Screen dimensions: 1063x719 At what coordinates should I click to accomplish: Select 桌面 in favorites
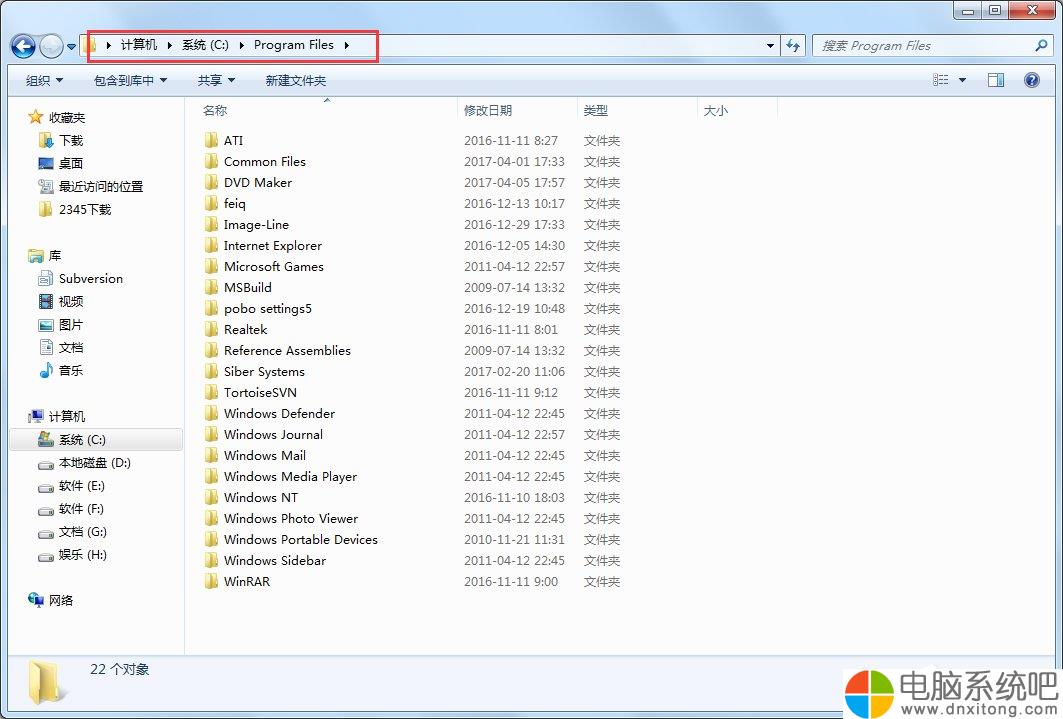tap(71, 163)
